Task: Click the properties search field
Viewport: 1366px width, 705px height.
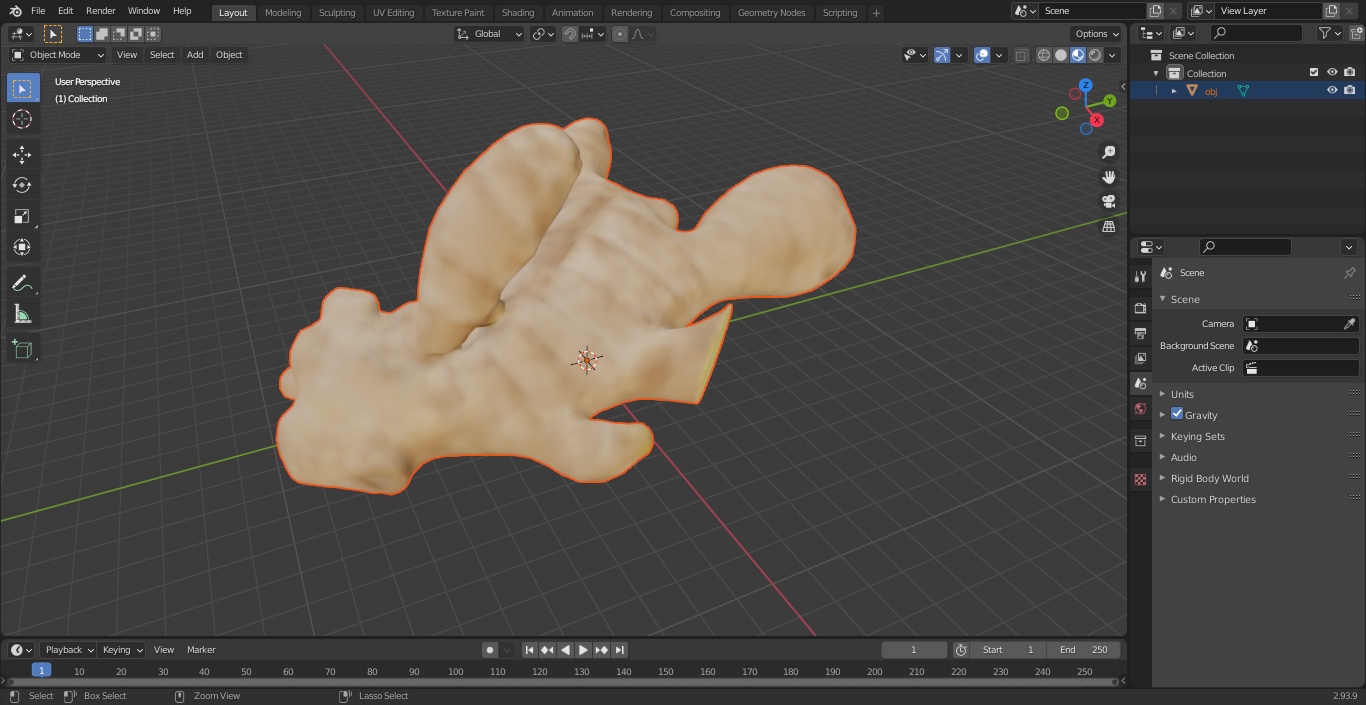Action: [1245, 247]
